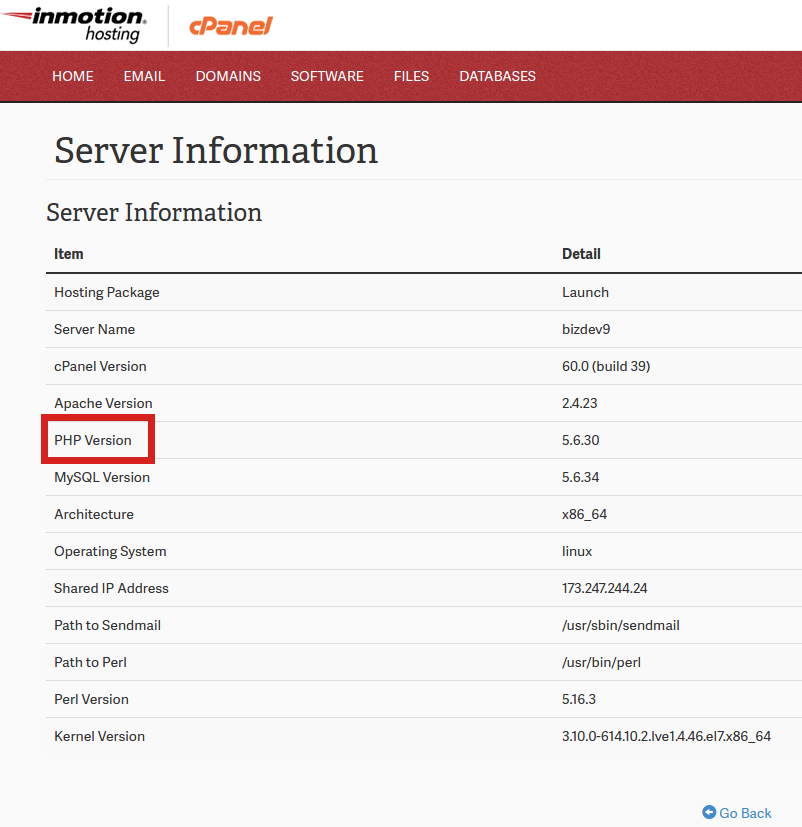Click the MySQL version value 5.6.34
Image resolution: width=802 pixels, height=827 pixels.
581,477
